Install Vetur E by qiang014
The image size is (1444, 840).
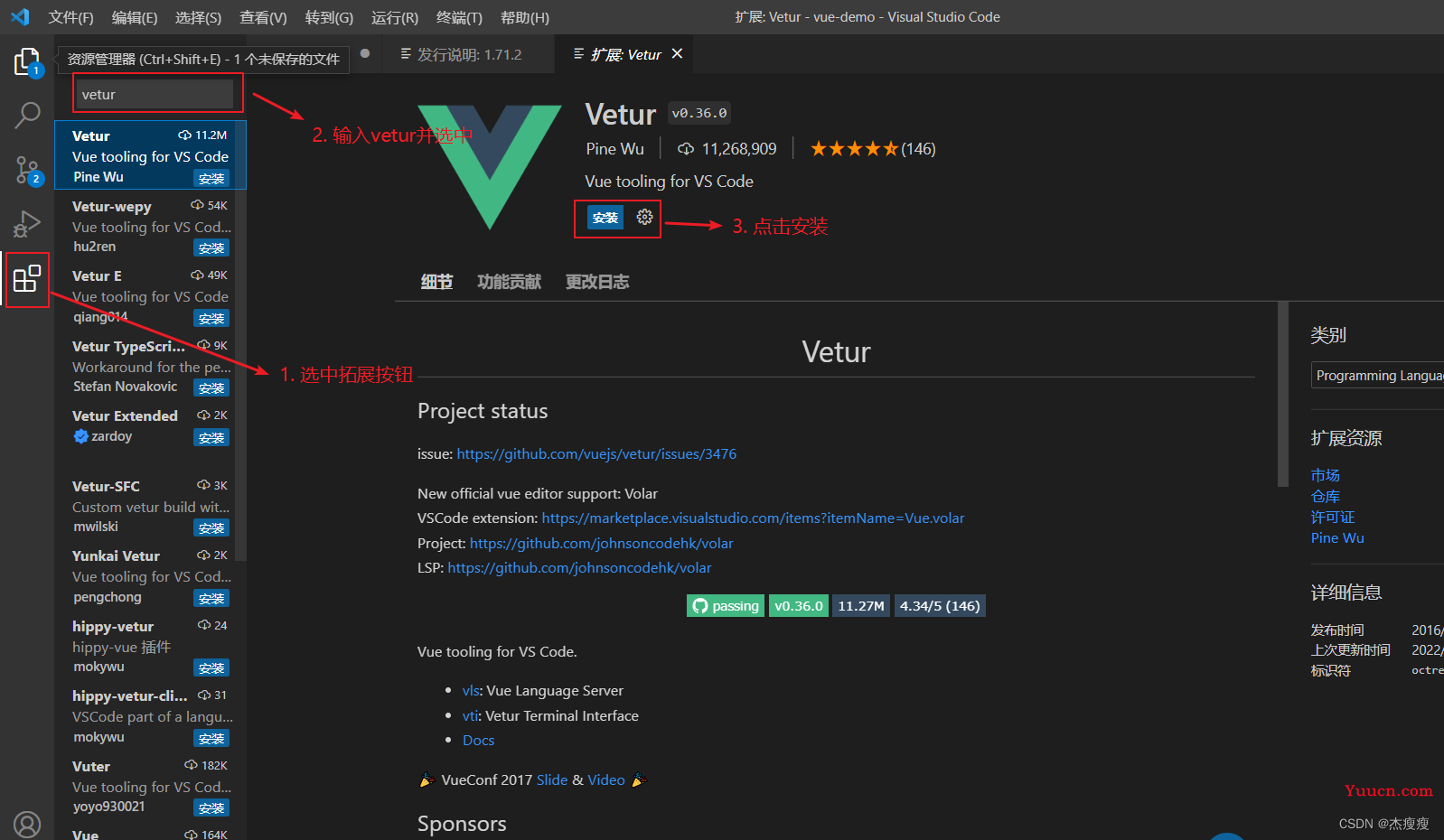coord(211,319)
